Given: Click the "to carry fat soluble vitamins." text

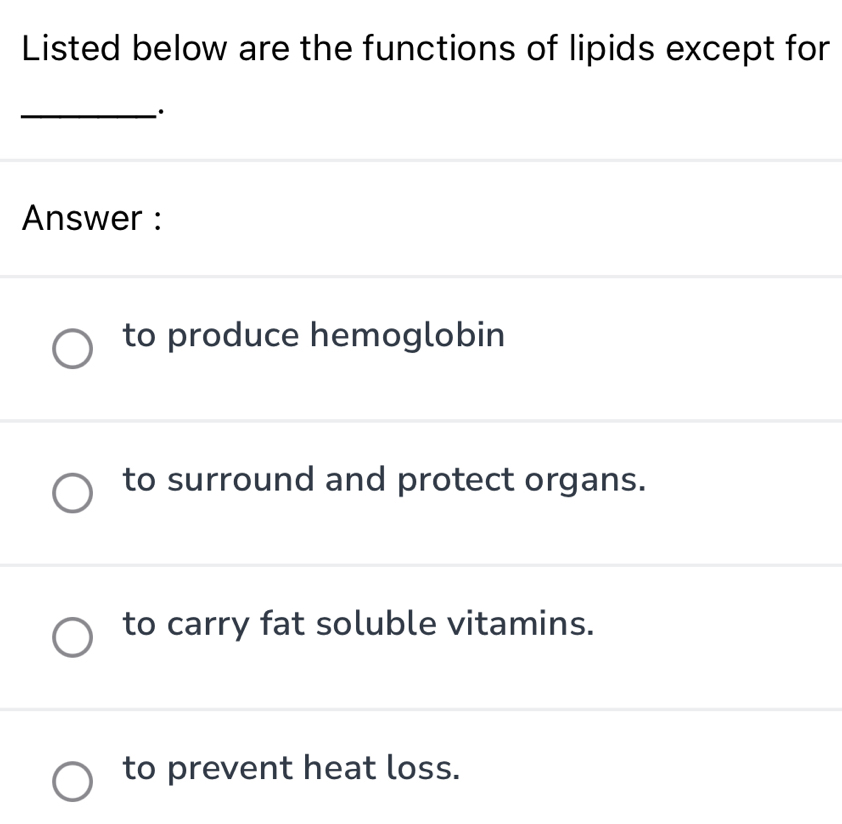Looking at the screenshot, I should 359,624.
